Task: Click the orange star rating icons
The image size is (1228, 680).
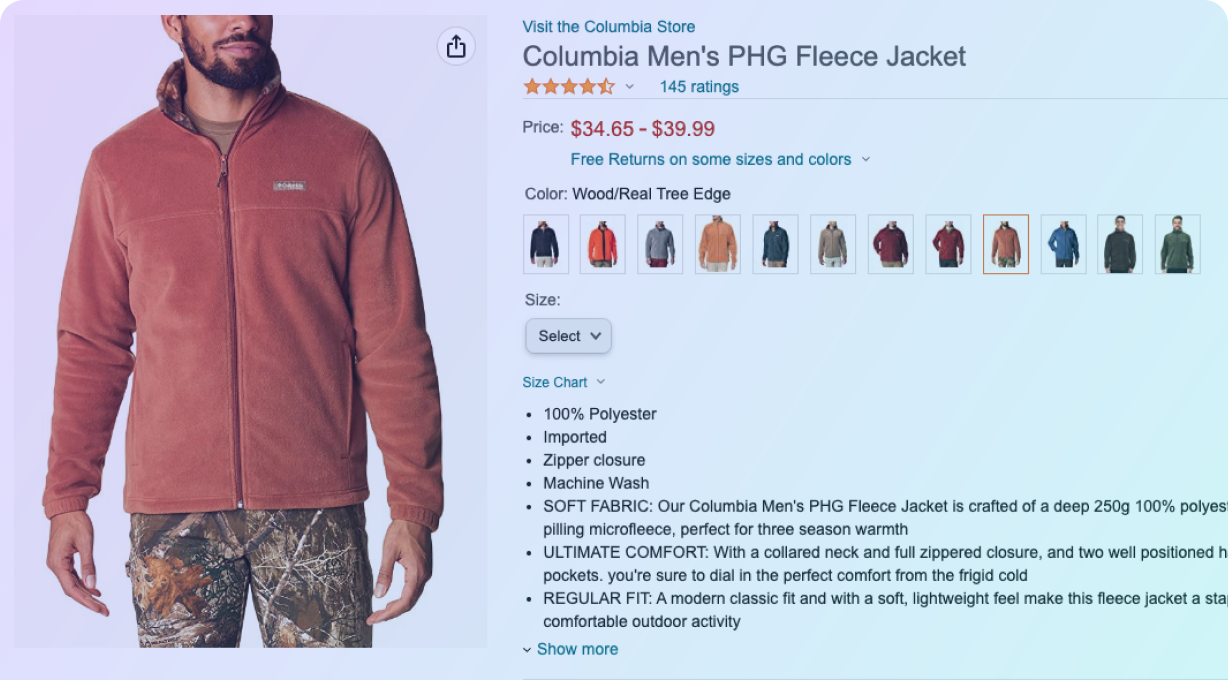Action: (x=569, y=87)
